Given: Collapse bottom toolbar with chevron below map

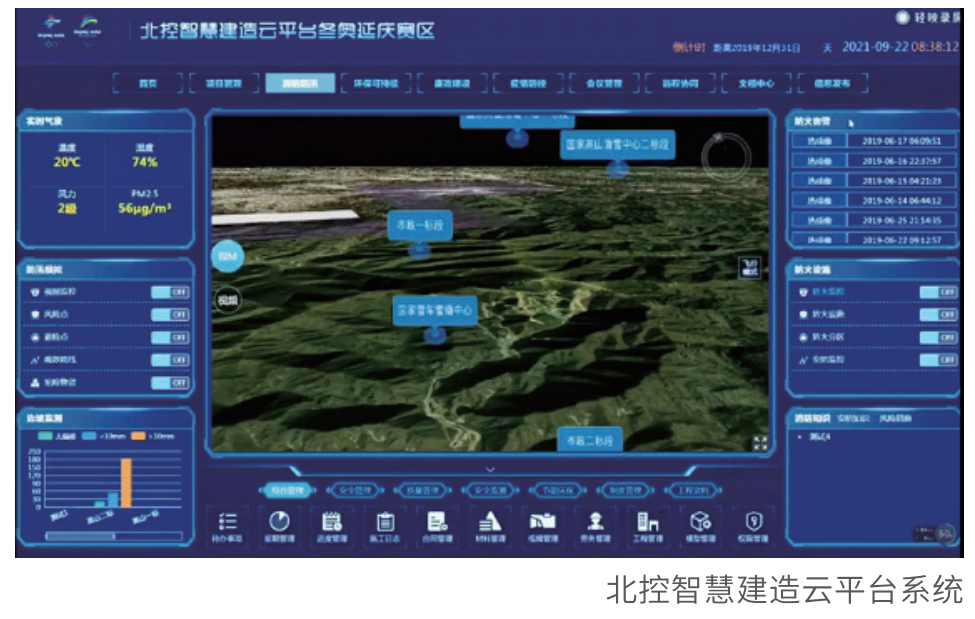Looking at the screenshot, I should (x=490, y=469).
